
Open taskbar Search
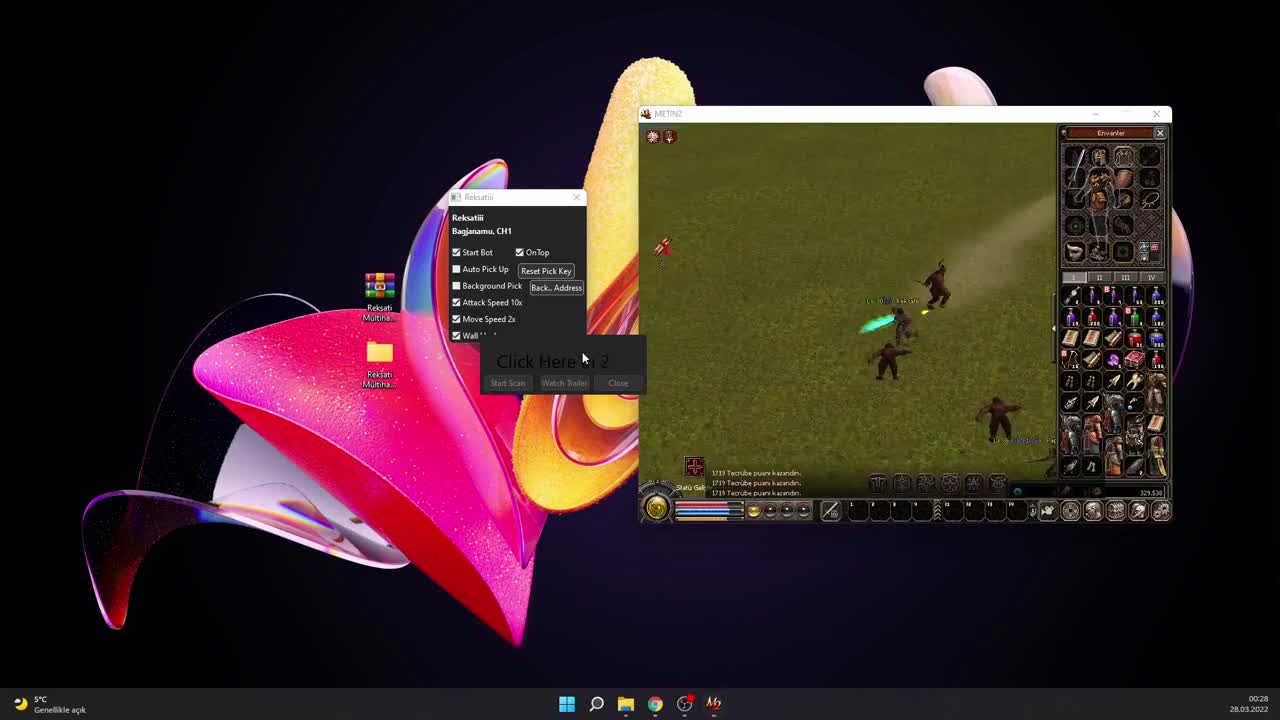[x=596, y=704]
